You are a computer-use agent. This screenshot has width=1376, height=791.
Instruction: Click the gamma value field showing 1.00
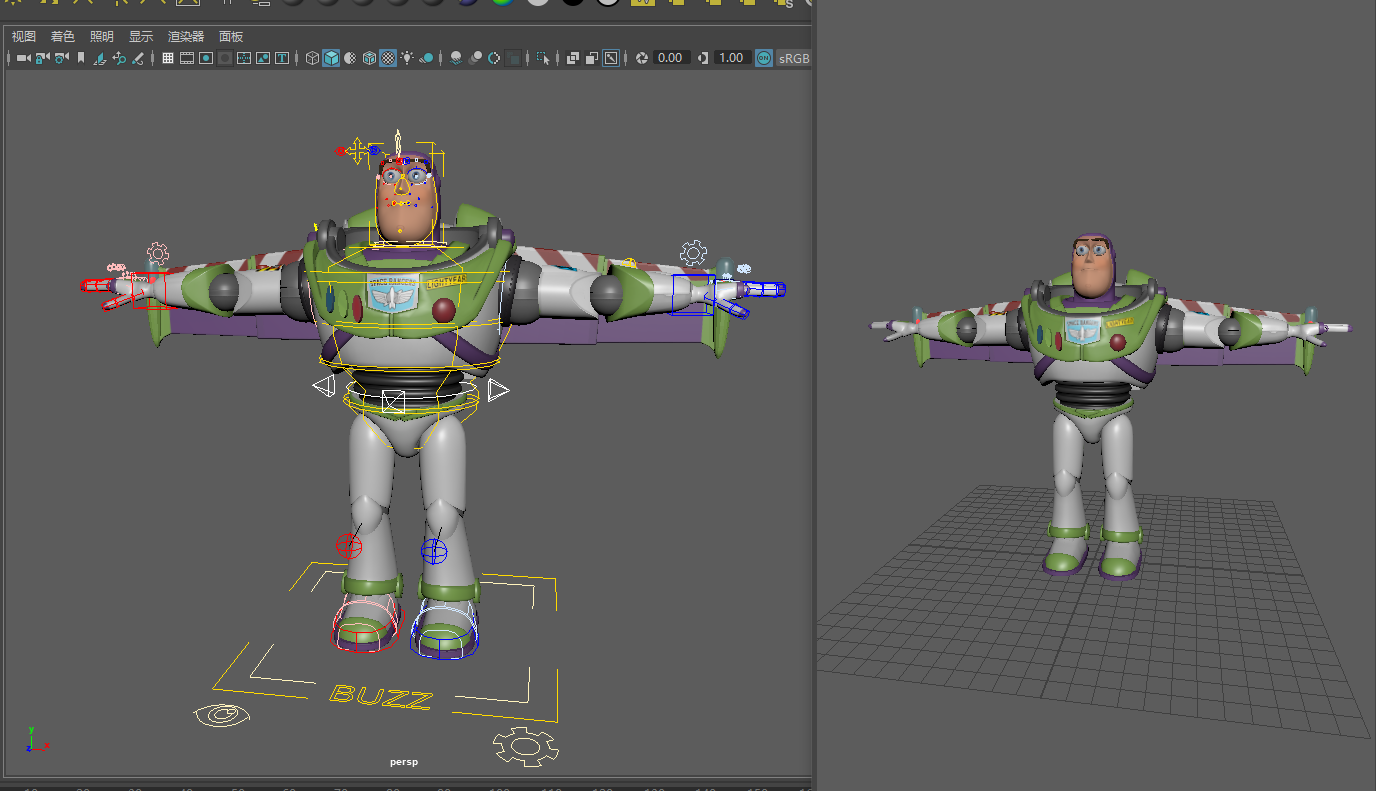tap(731, 58)
